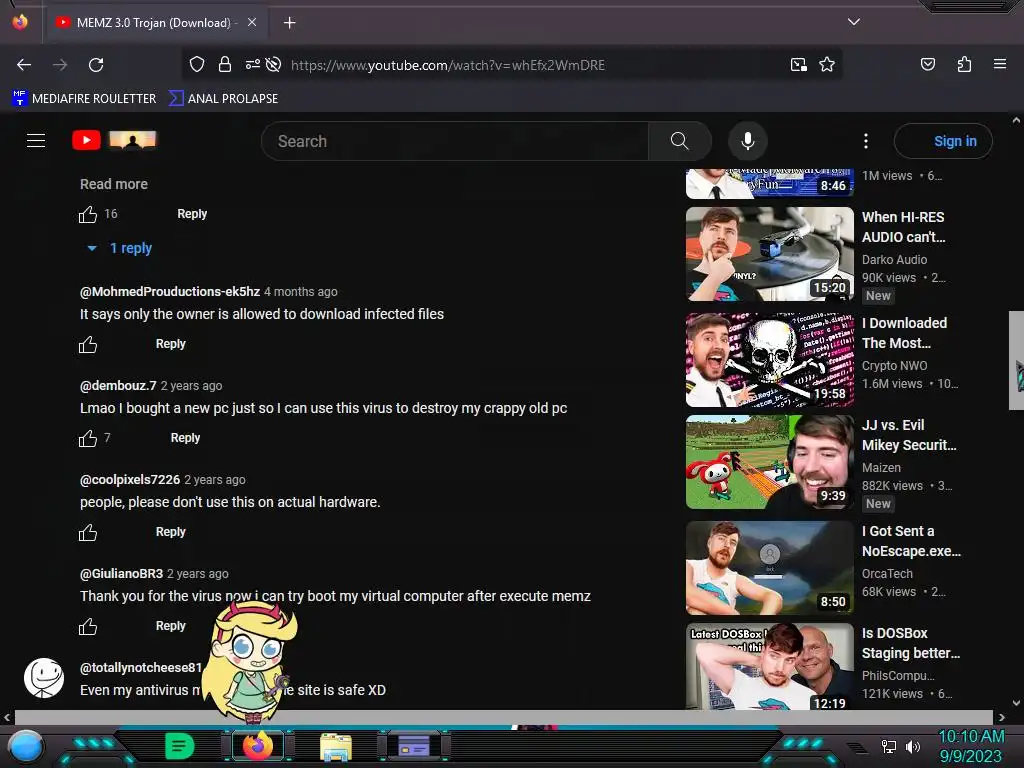Viewport: 1024px width, 768px height.
Task: Like the comment with 16 likes
Action: [x=88, y=214]
